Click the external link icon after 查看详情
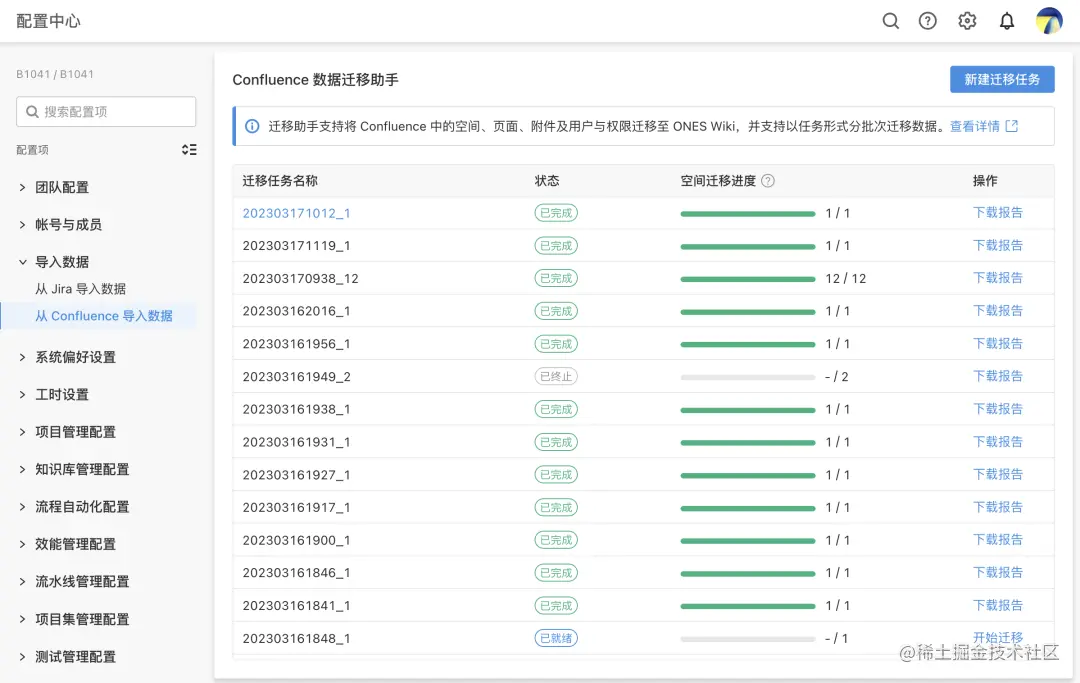Viewport: 1080px width, 683px height. [1012, 127]
